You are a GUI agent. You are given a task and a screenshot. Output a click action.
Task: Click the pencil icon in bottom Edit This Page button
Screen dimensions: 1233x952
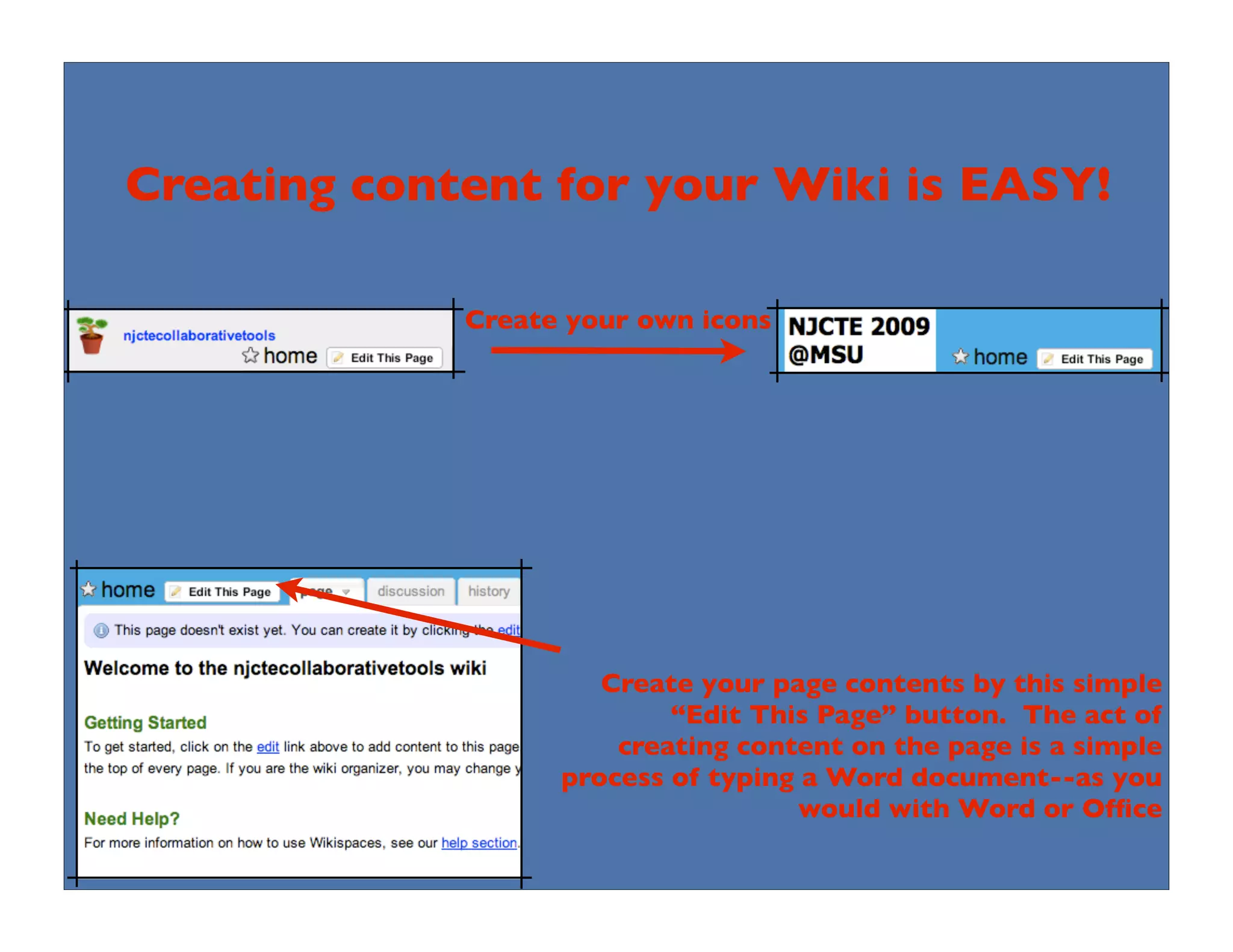(175, 592)
